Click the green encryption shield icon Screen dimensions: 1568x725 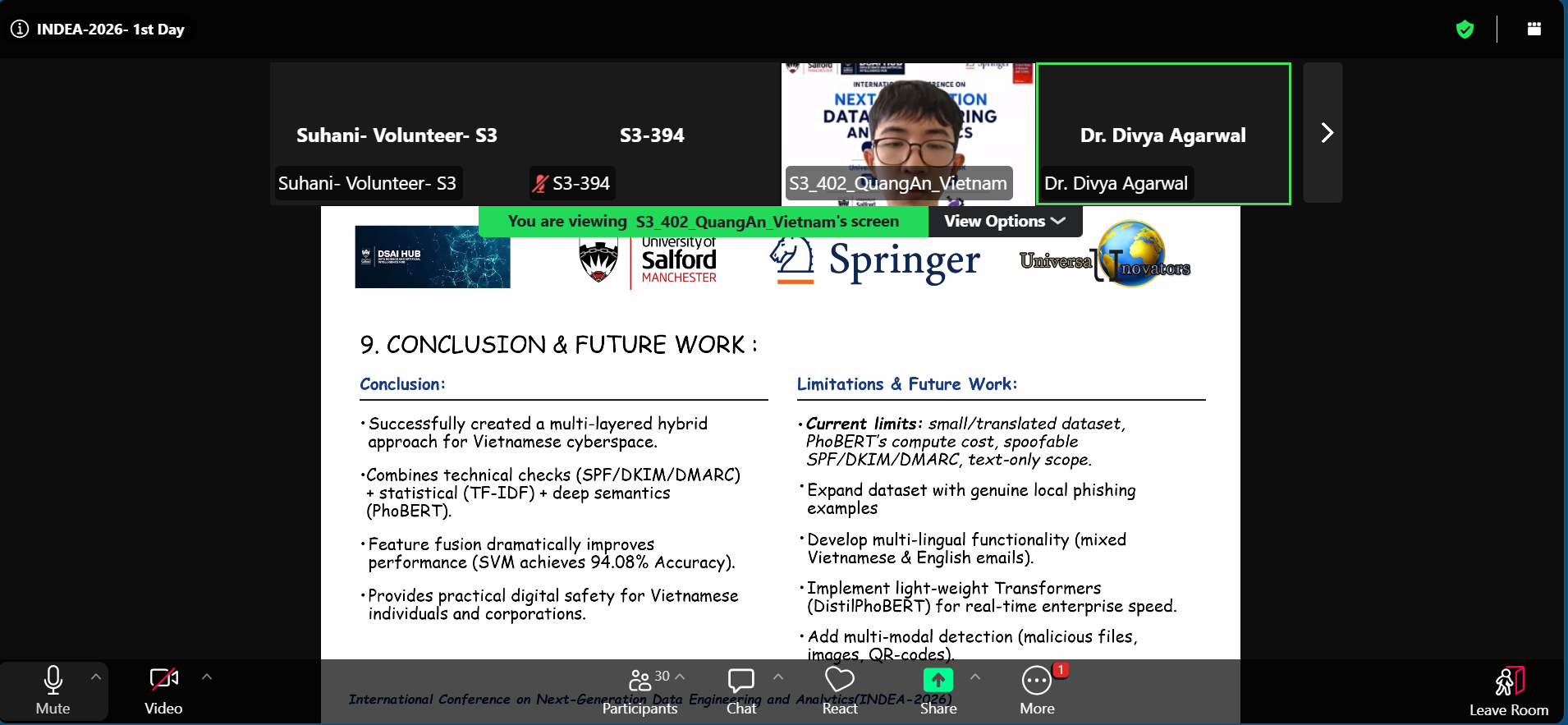coord(1465,30)
